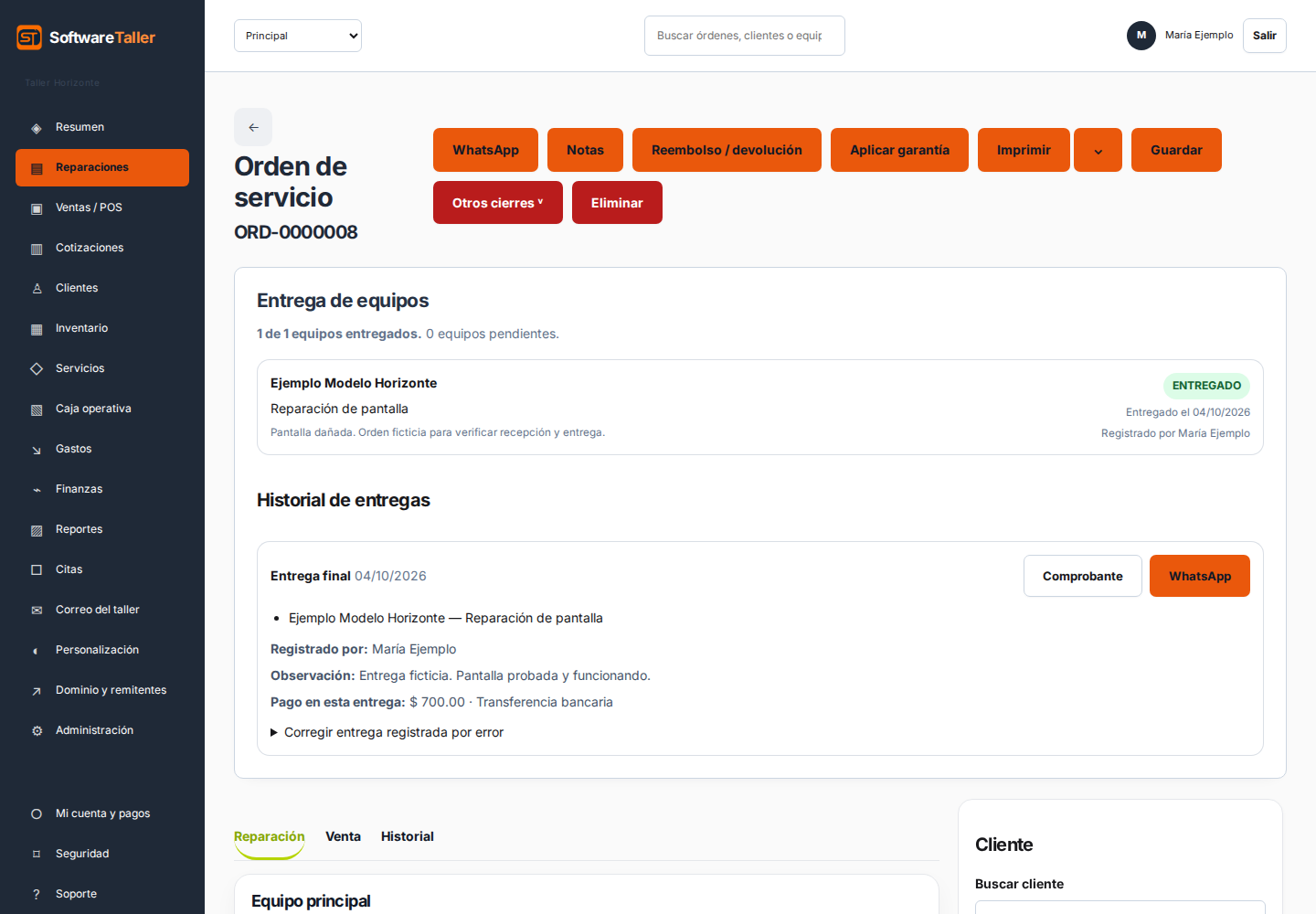Click the Inventario sidebar icon
Screen dimensions: 1316x914
click(37, 329)
